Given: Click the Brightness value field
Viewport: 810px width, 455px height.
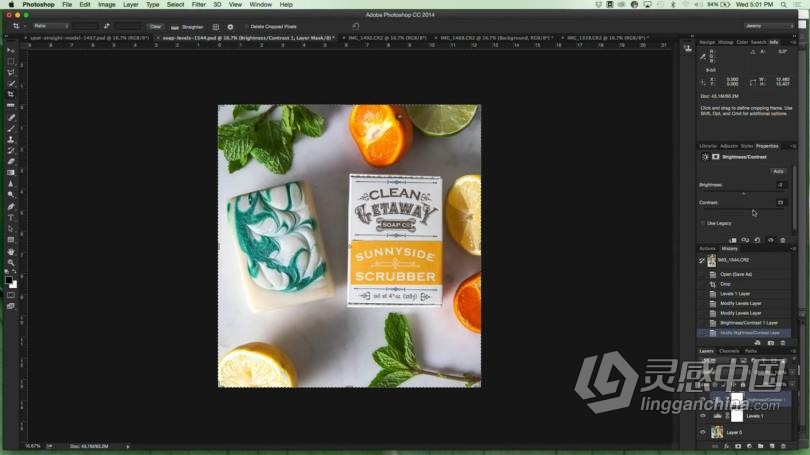Looking at the screenshot, I should [x=780, y=185].
